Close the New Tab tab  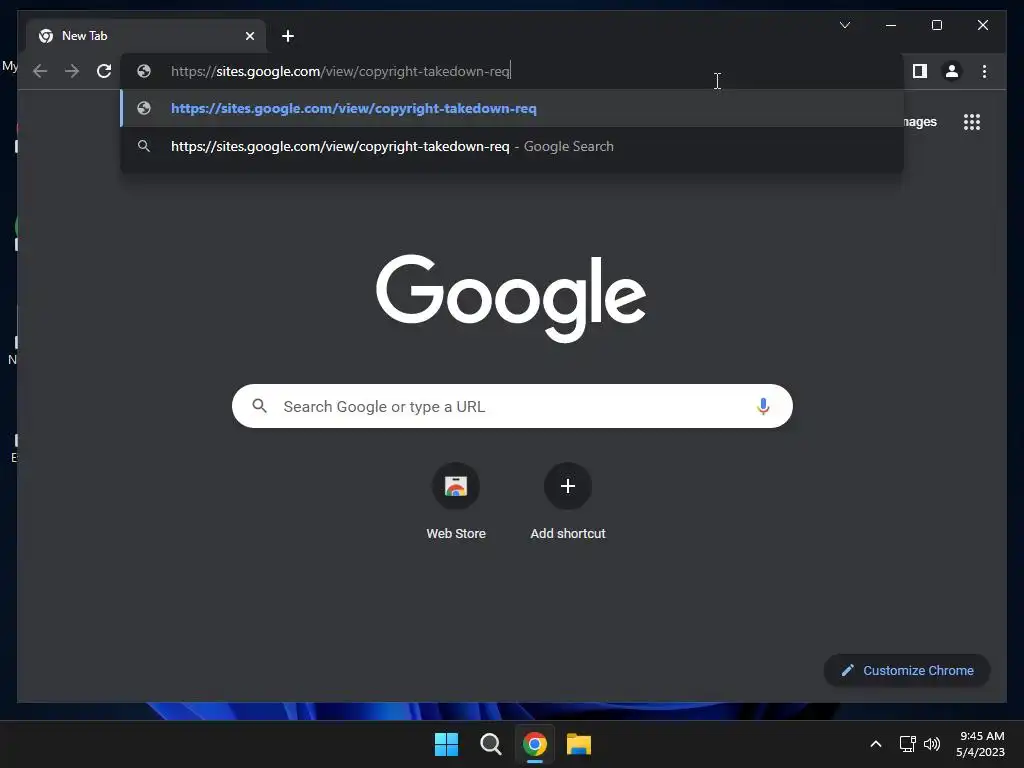point(249,36)
